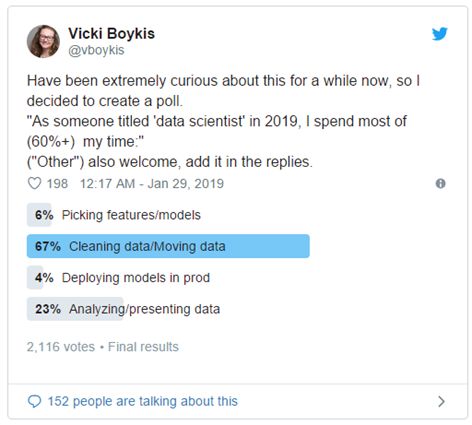
Task: Like the tweet with heart icon
Action: (34, 183)
